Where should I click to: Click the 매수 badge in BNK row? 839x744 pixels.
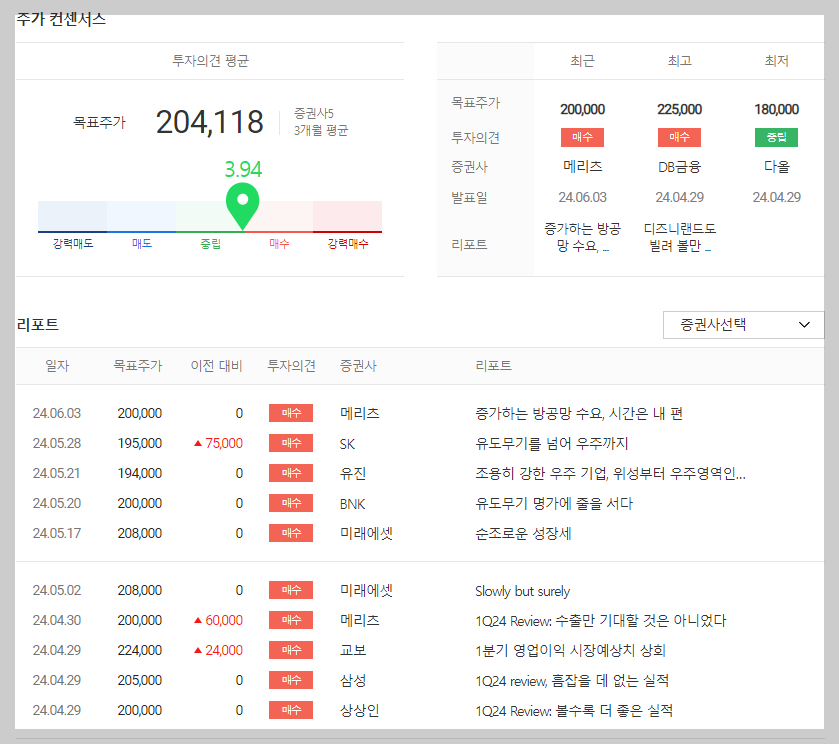291,503
